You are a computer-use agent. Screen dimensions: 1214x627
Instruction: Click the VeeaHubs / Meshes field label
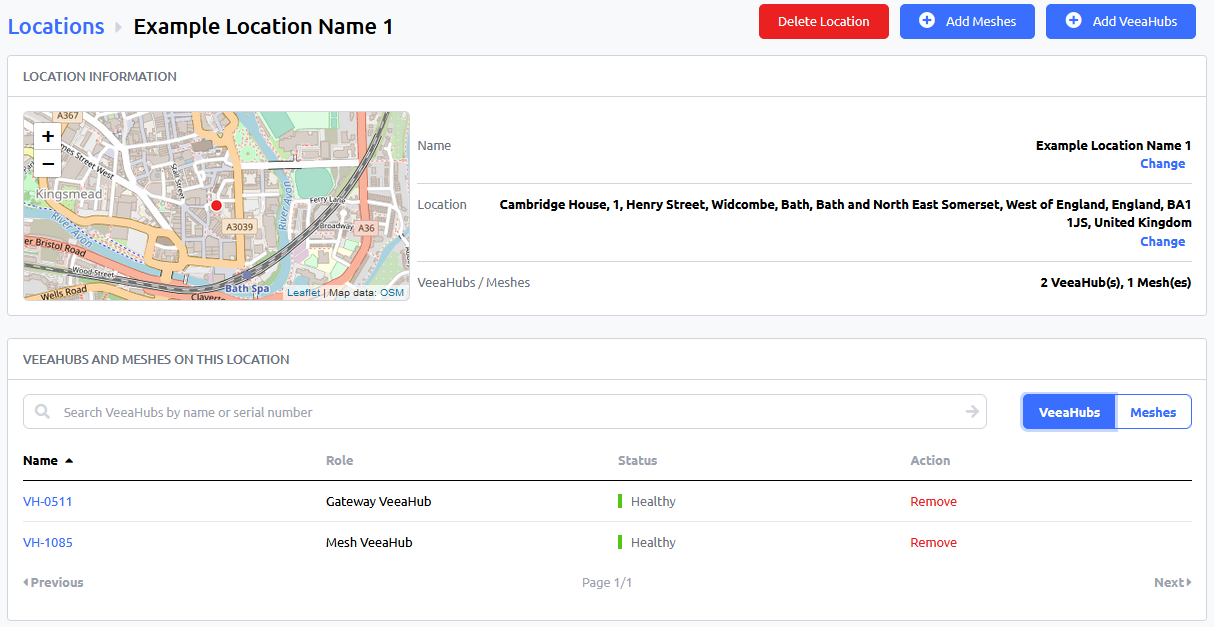pyautogui.click(x=474, y=283)
